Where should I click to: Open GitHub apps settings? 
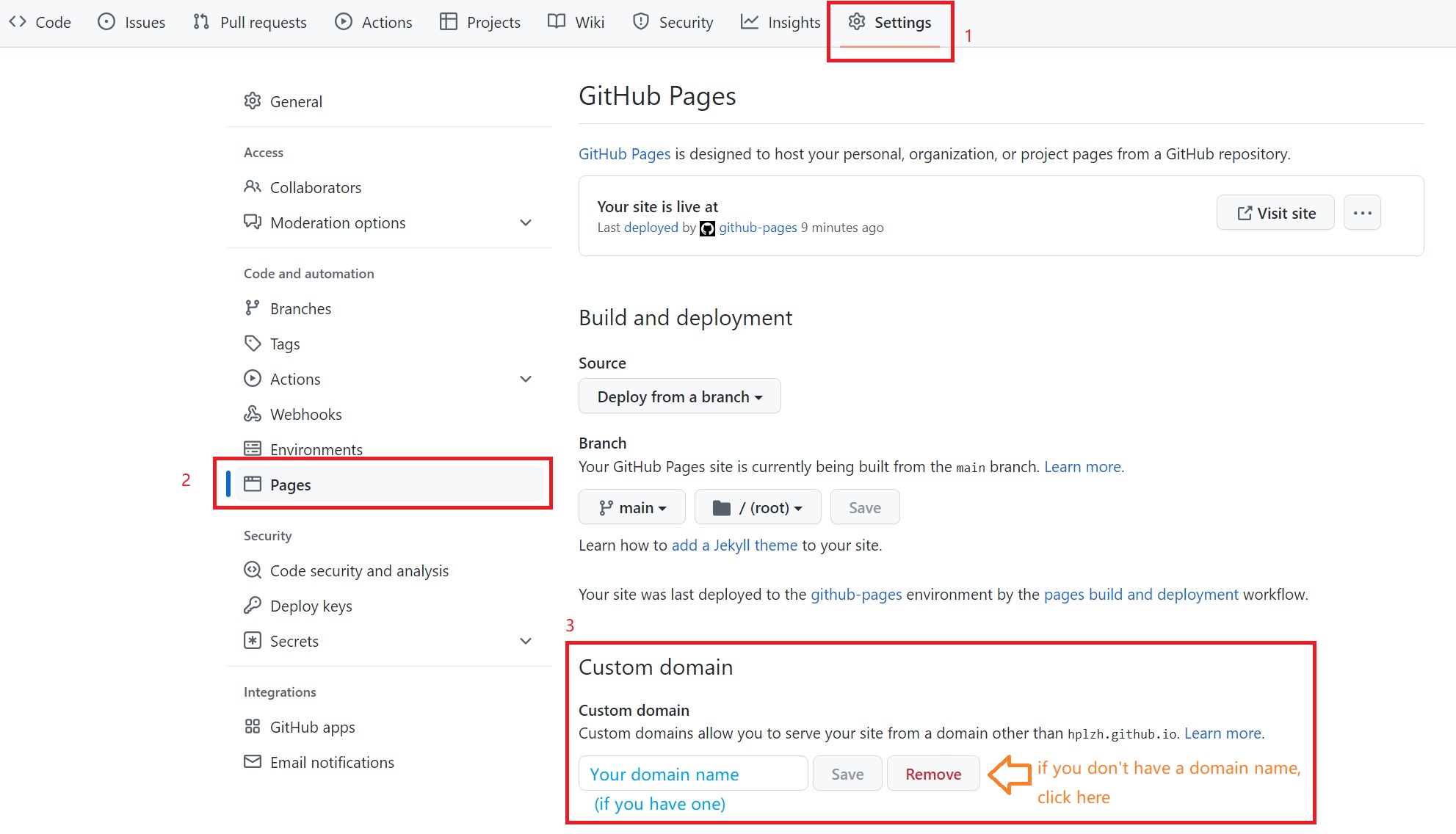389,727
